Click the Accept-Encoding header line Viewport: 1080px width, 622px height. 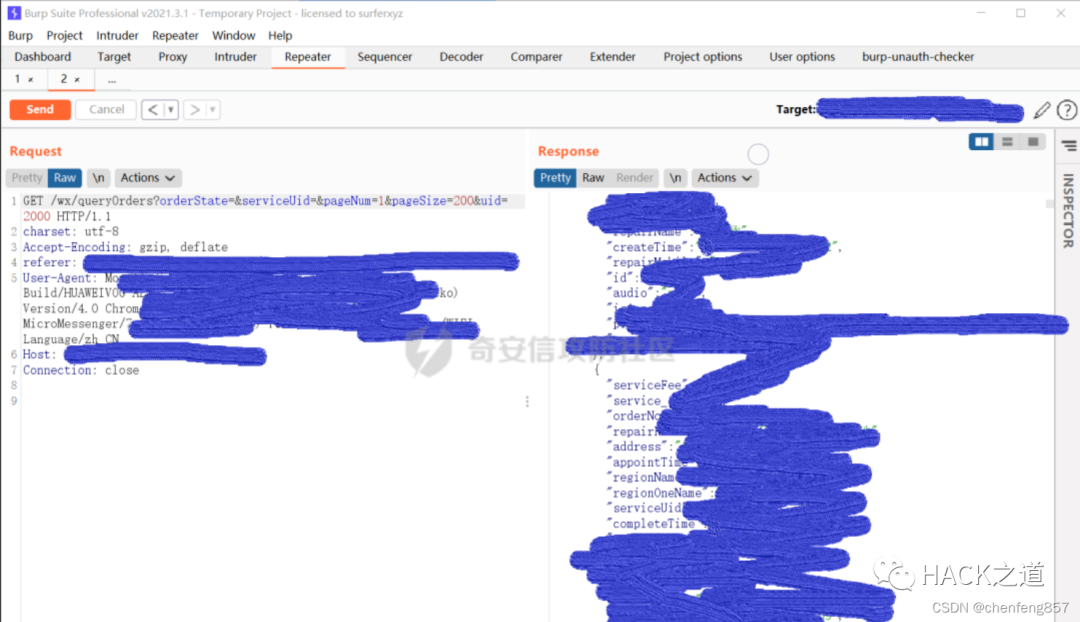[125, 247]
